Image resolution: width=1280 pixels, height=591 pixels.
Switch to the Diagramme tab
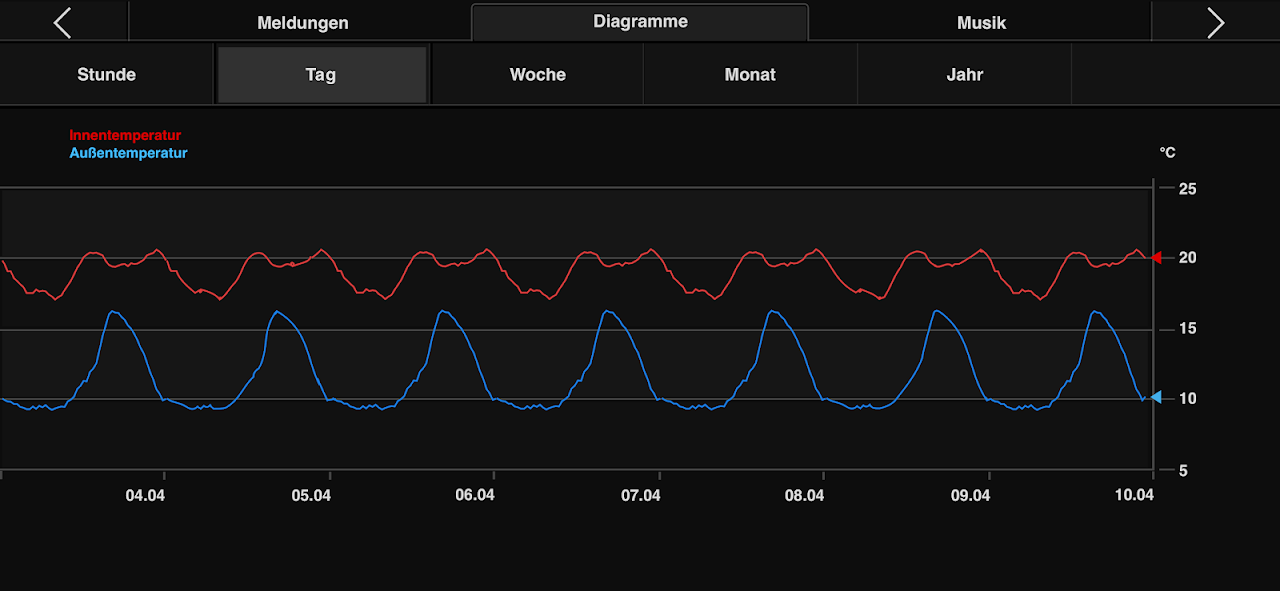640,21
